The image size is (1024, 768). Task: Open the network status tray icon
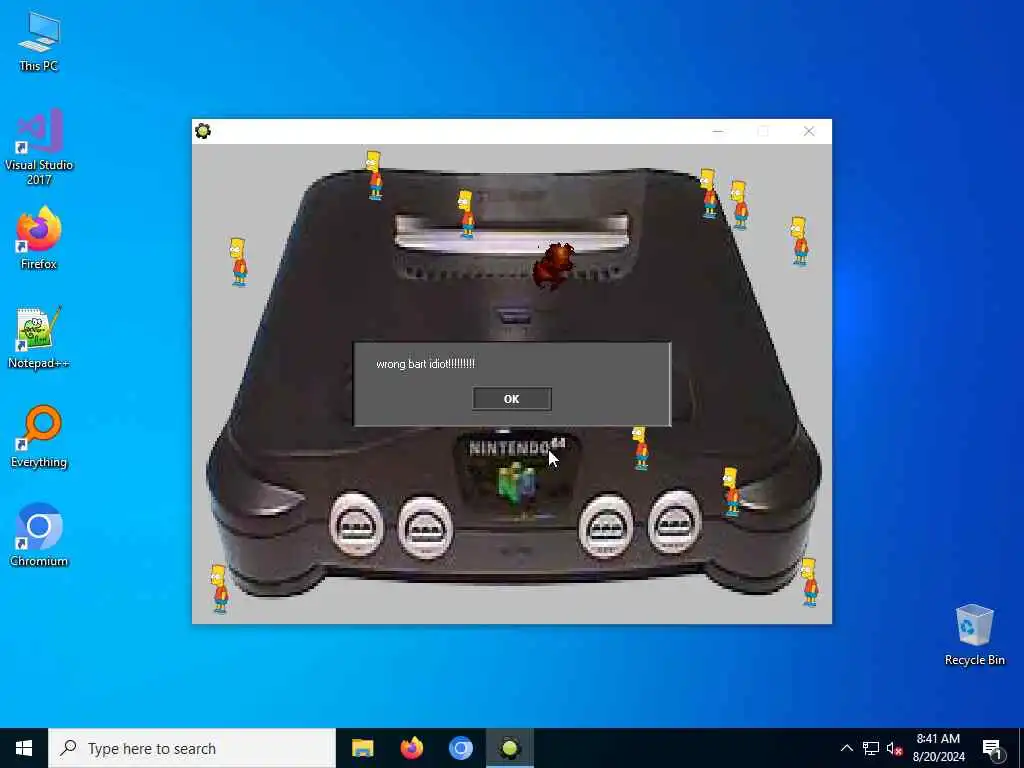click(871, 748)
